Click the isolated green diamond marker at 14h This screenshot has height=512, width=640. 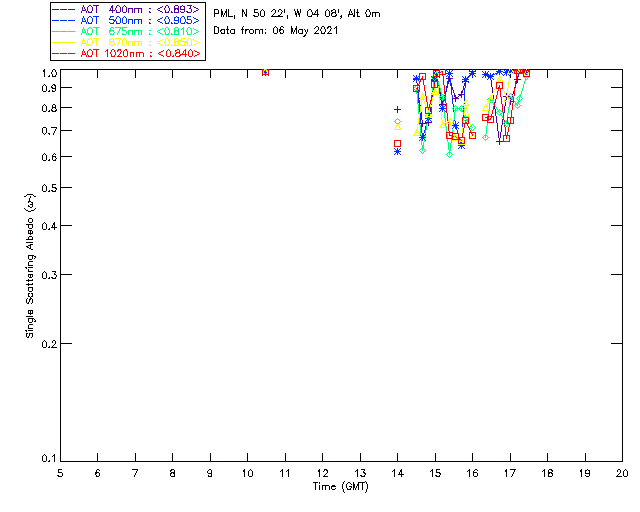[398, 122]
